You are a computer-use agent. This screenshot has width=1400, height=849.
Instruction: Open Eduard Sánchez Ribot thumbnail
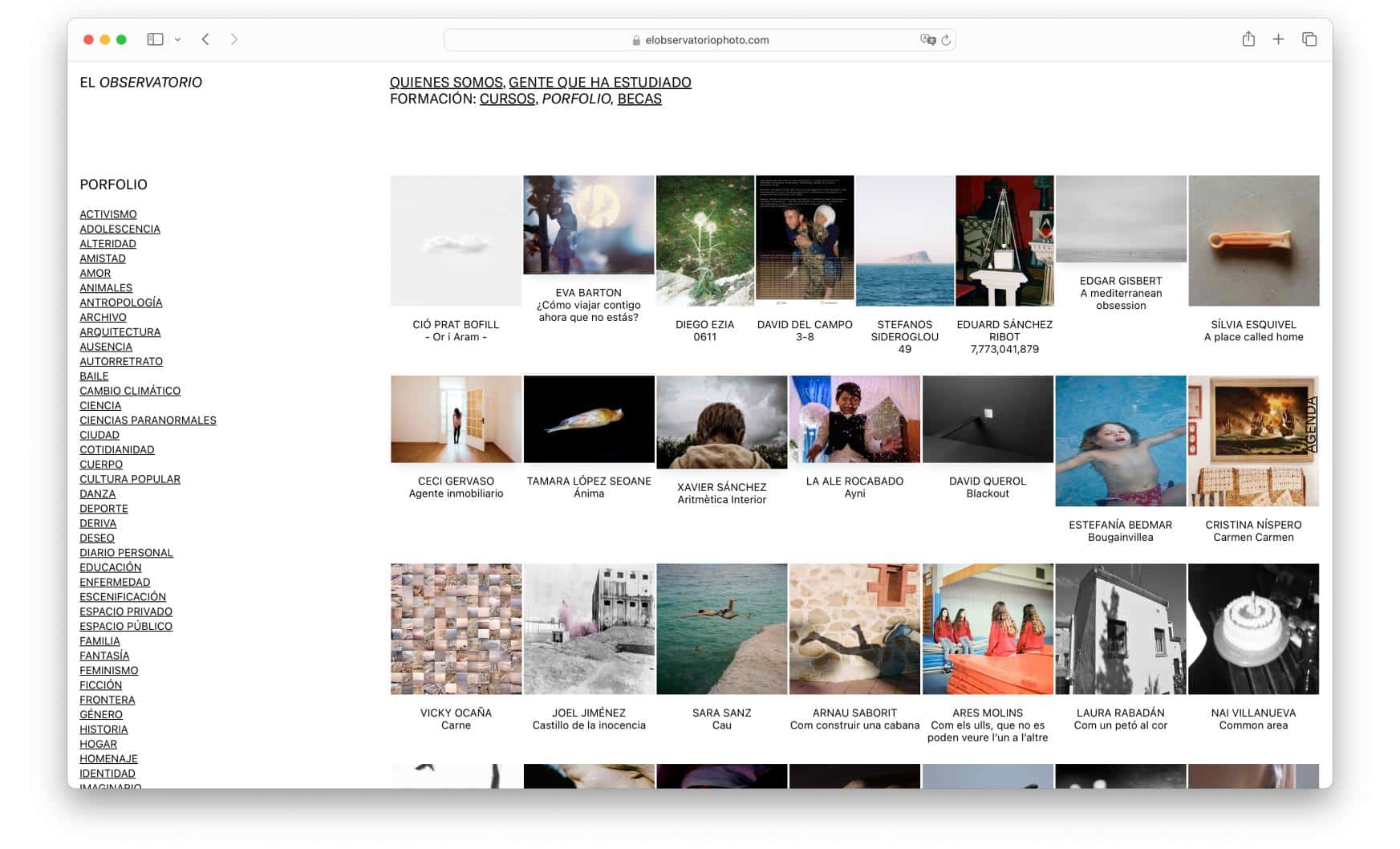[x=1004, y=241]
